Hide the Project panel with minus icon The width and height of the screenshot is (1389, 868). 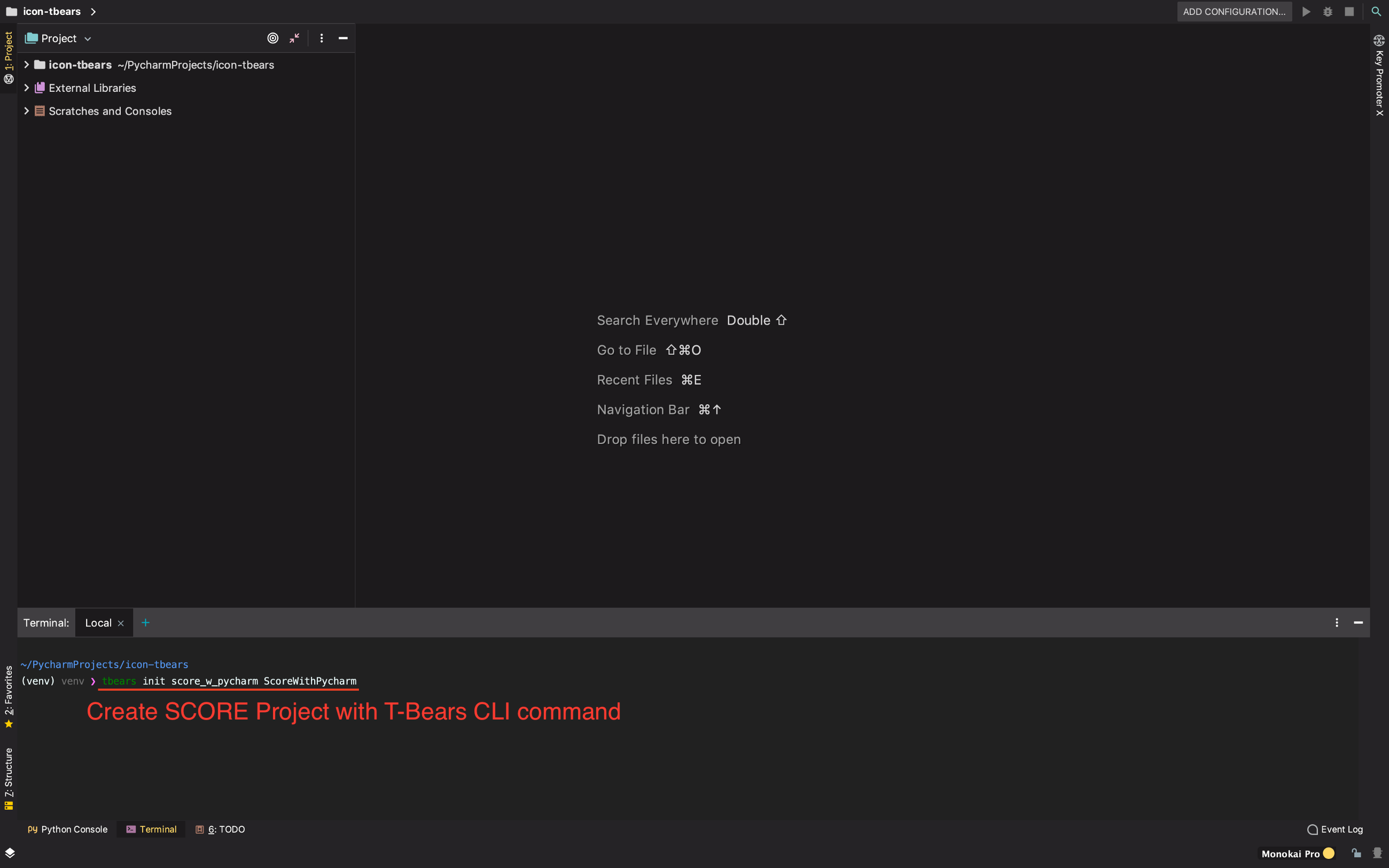tap(343, 38)
